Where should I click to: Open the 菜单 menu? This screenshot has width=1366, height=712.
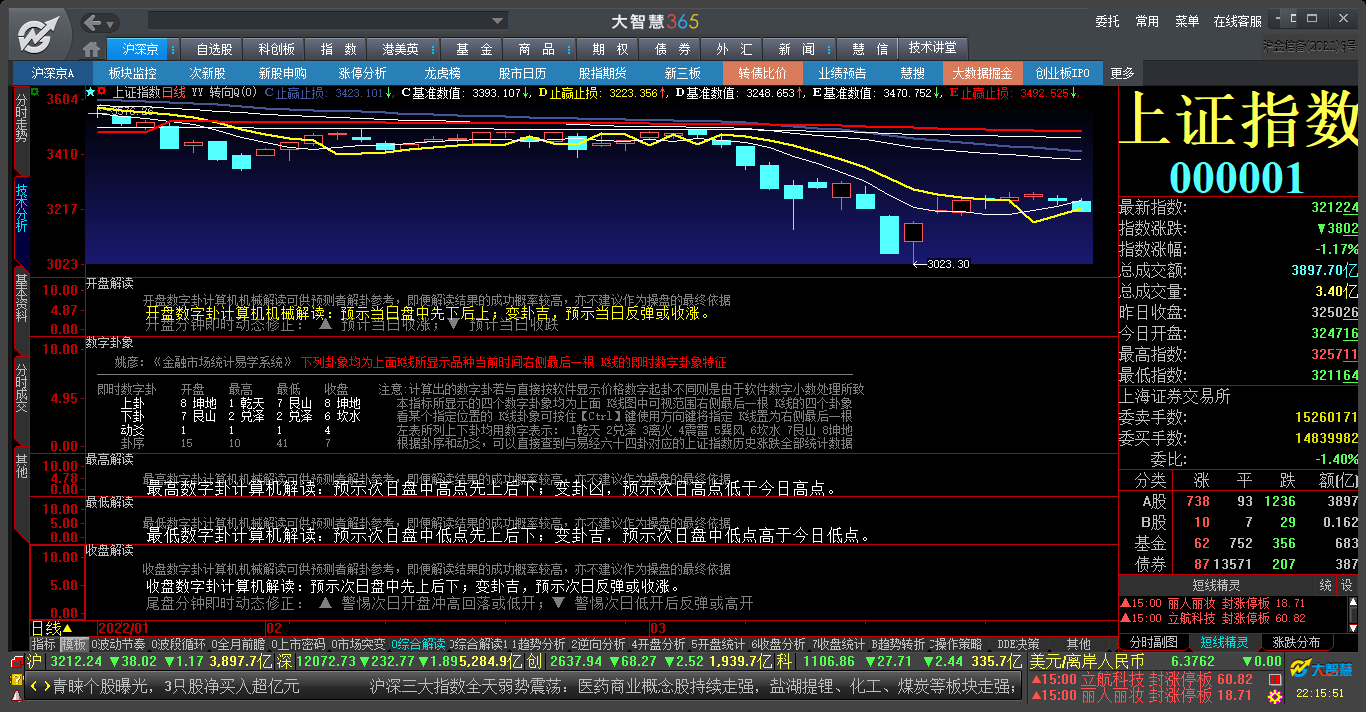click(x=1187, y=21)
